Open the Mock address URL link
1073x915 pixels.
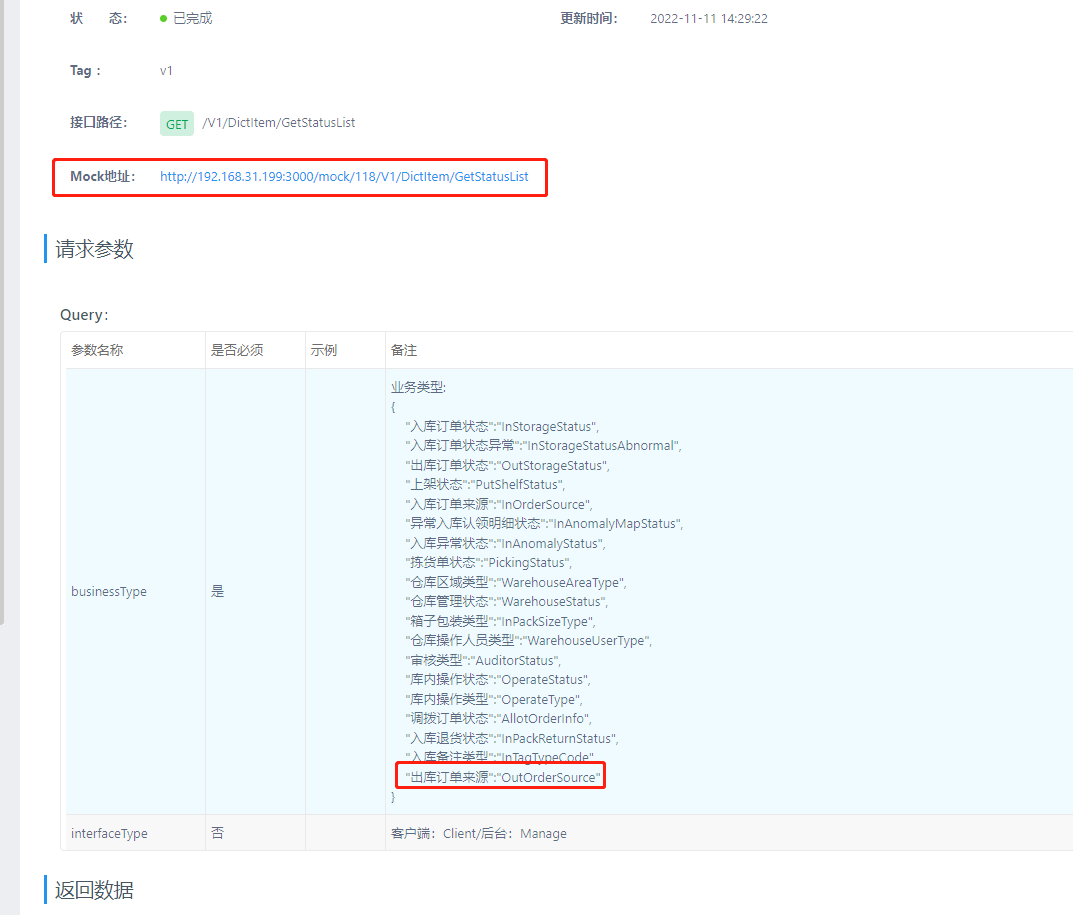(x=344, y=177)
